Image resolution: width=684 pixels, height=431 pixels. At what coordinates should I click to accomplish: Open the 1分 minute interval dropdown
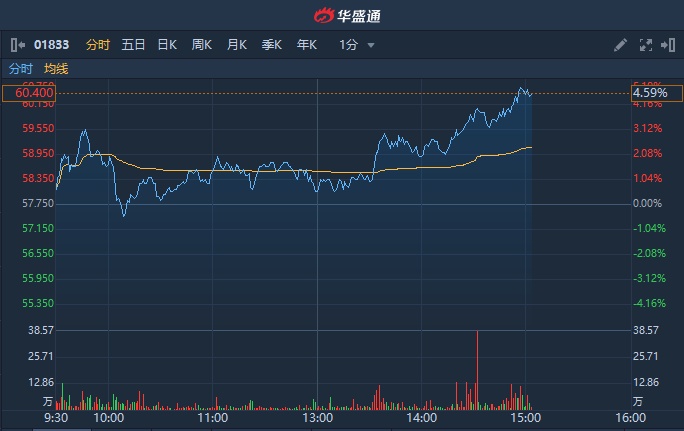pos(348,45)
